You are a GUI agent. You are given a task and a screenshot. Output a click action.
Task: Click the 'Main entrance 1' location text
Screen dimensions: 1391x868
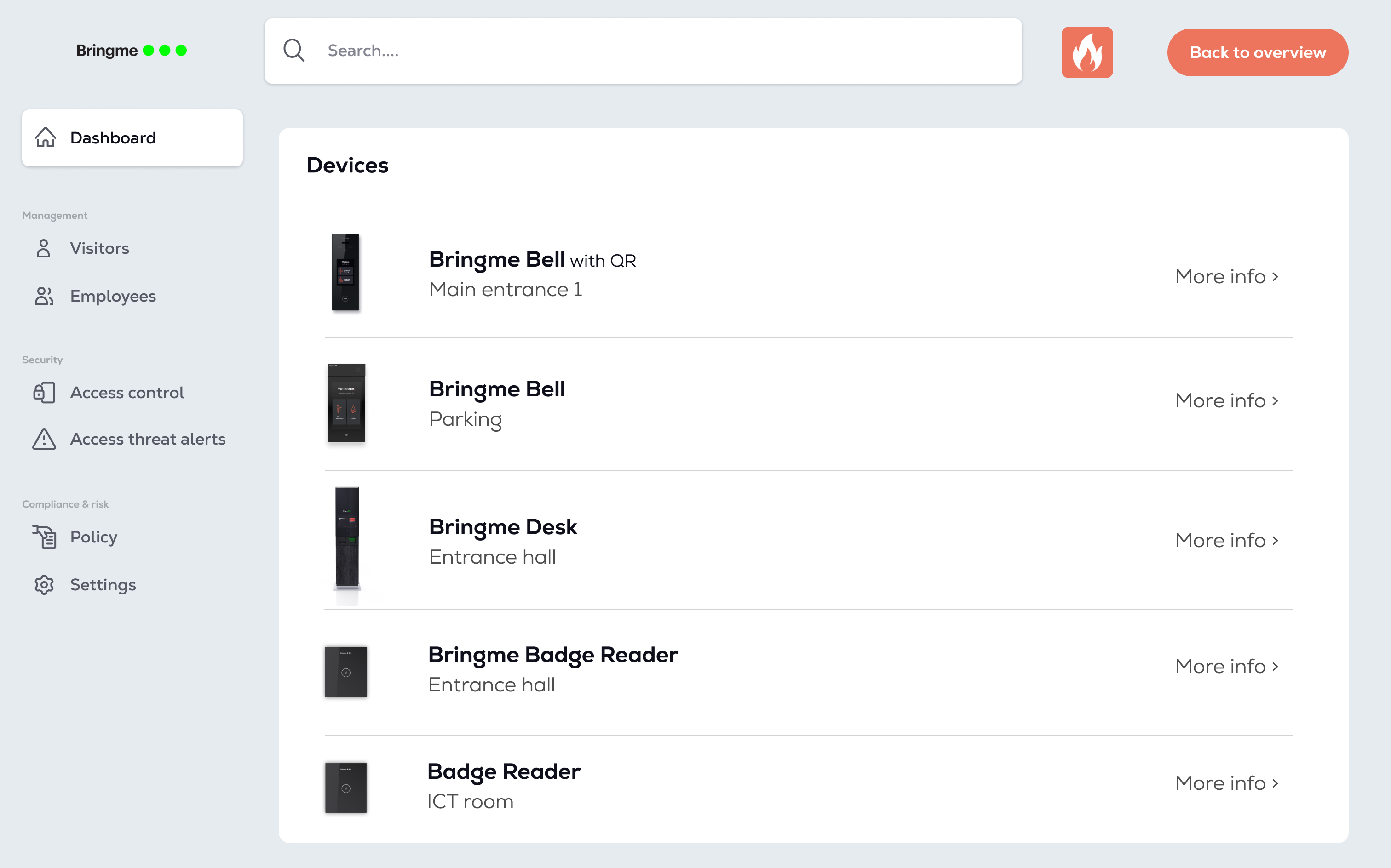(506, 289)
